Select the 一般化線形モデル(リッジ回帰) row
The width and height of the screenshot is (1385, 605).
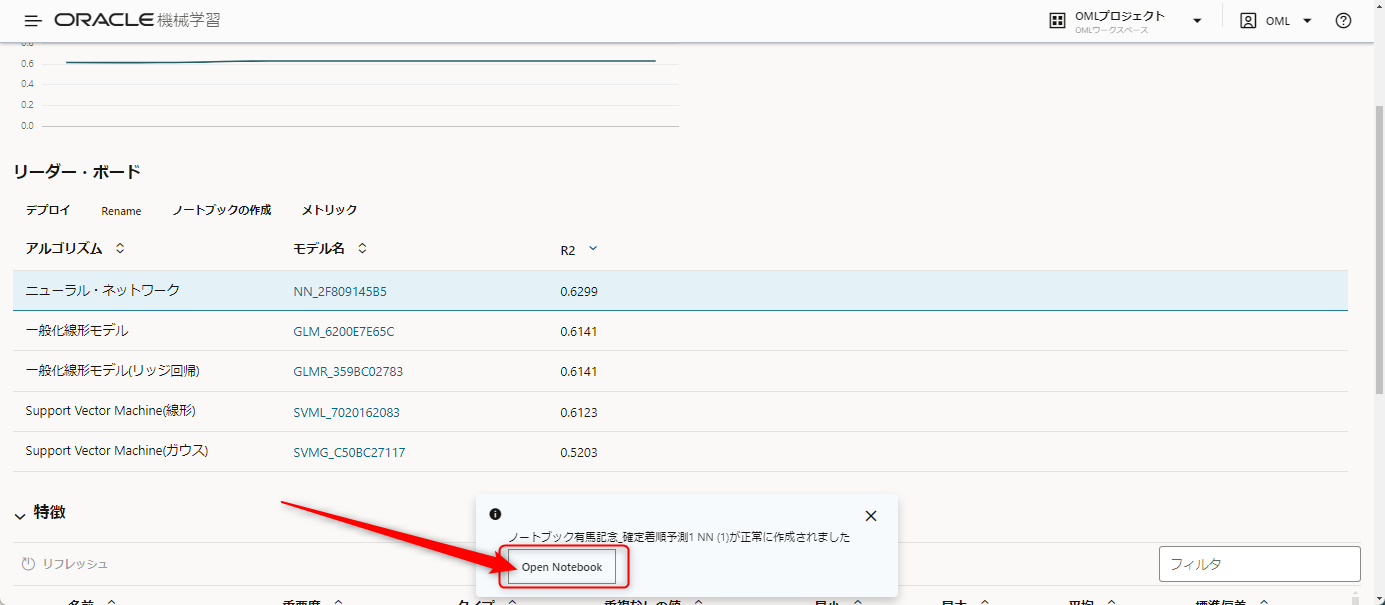pyautogui.click(x=680, y=371)
